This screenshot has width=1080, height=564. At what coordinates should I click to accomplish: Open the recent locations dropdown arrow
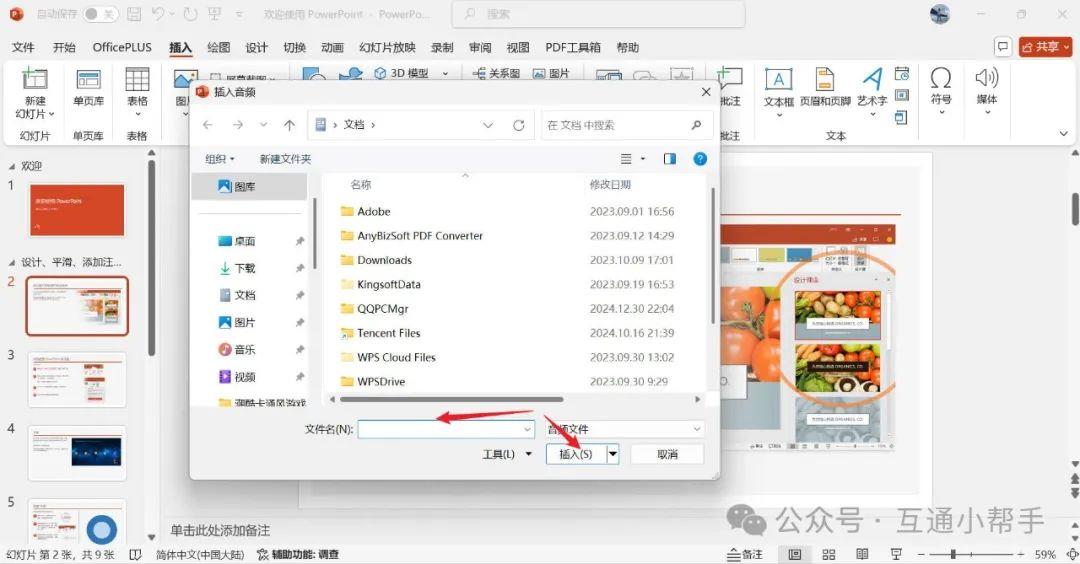point(263,125)
